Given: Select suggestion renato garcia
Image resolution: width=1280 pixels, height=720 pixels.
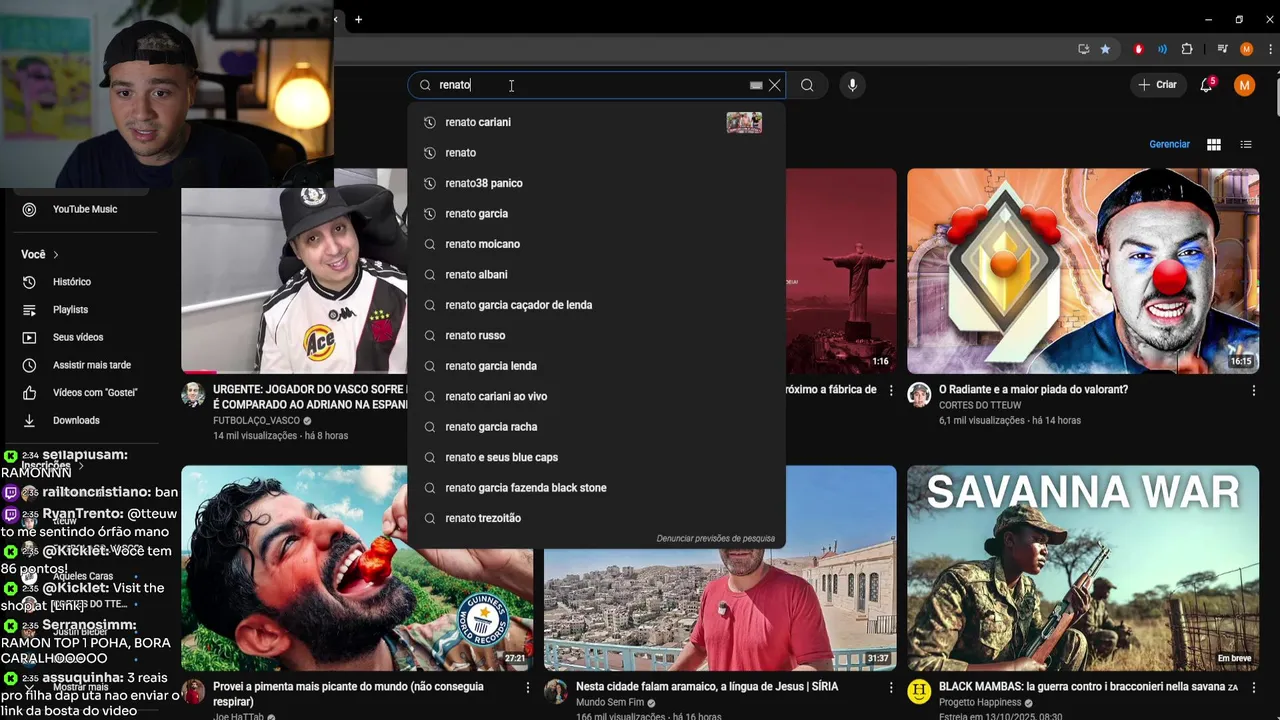Looking at the screenshot, I should (x=596, y=213).
